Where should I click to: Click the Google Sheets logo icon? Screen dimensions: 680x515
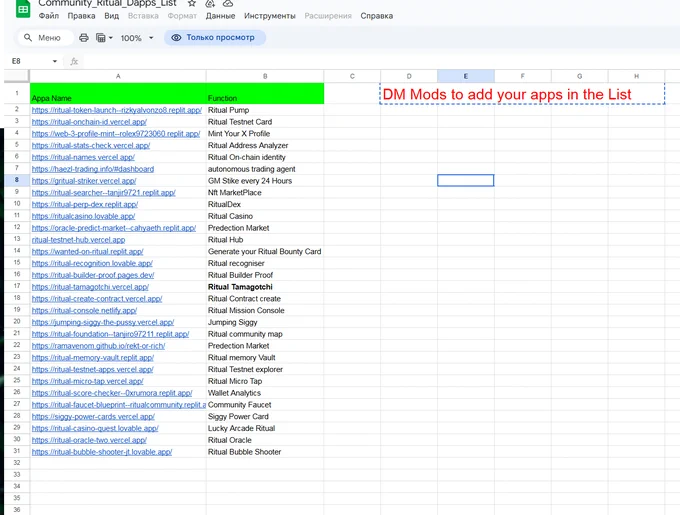click(x=23, y=9)
